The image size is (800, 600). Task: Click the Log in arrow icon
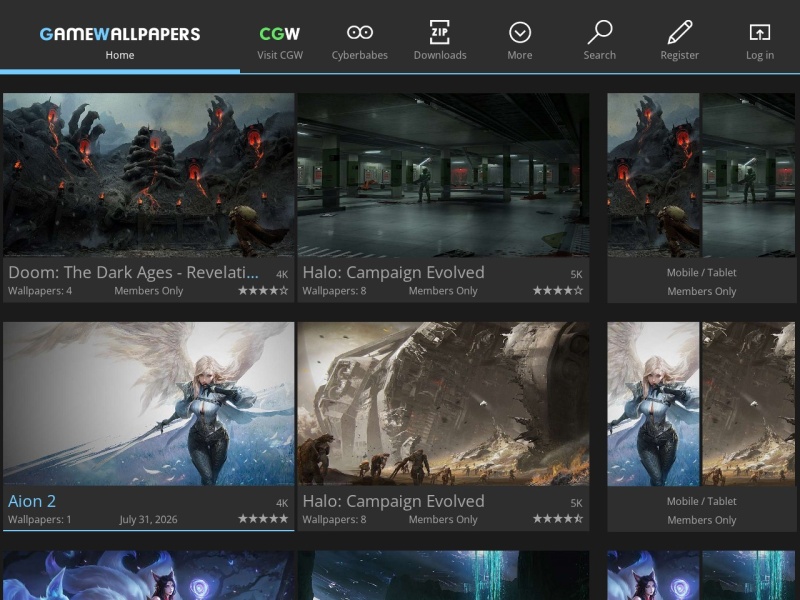760,33
